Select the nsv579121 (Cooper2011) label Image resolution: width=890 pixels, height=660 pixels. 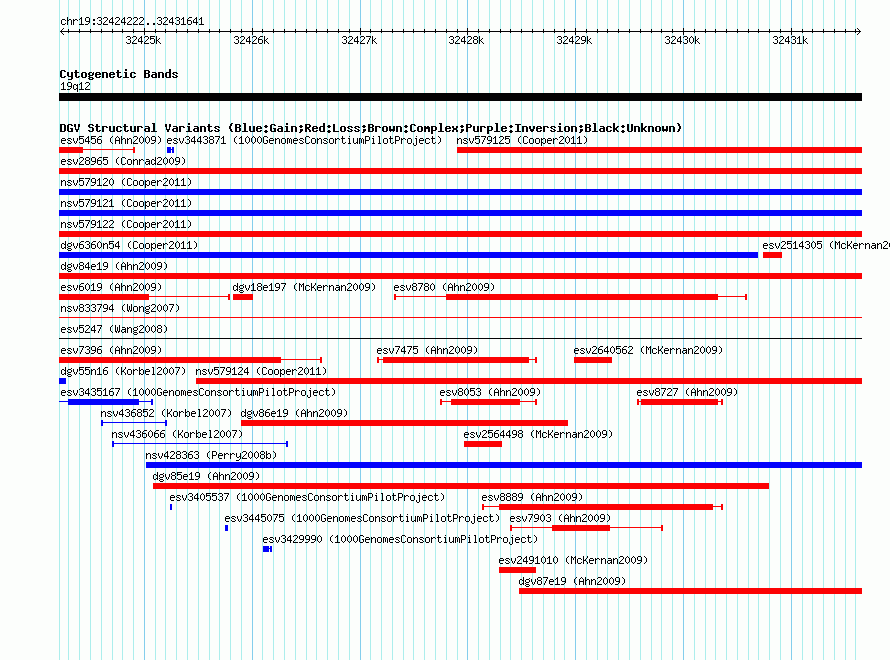126,203
